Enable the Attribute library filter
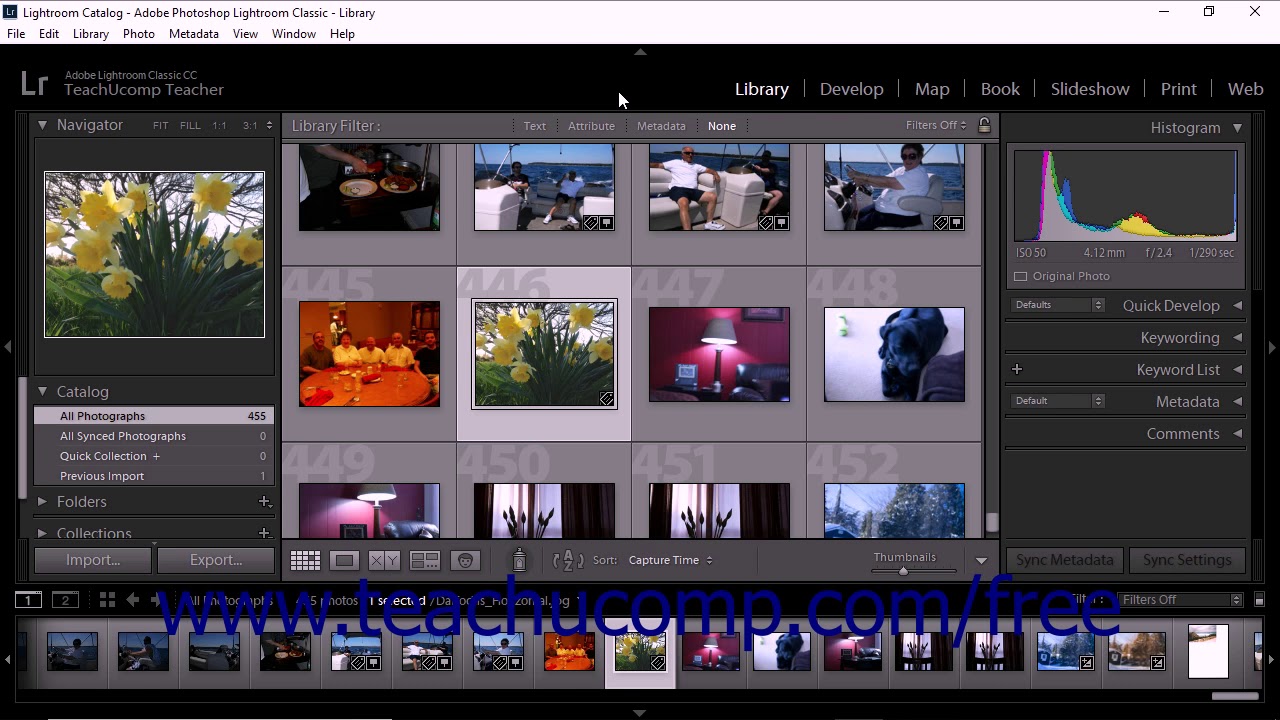This screenshot has width=1280, height=720. (591, 126)
